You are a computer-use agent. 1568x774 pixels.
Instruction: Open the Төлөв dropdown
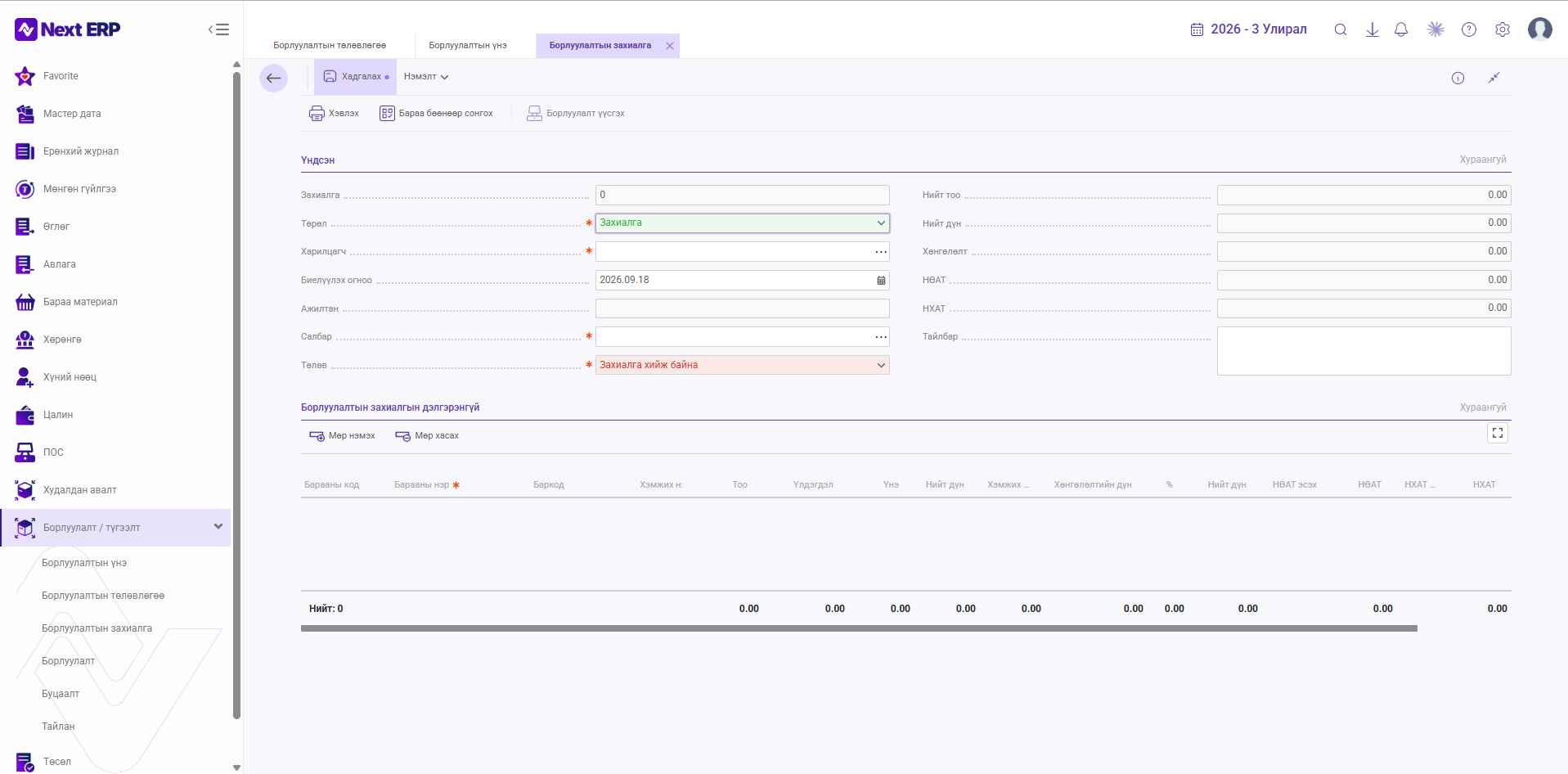click(743, 365)
